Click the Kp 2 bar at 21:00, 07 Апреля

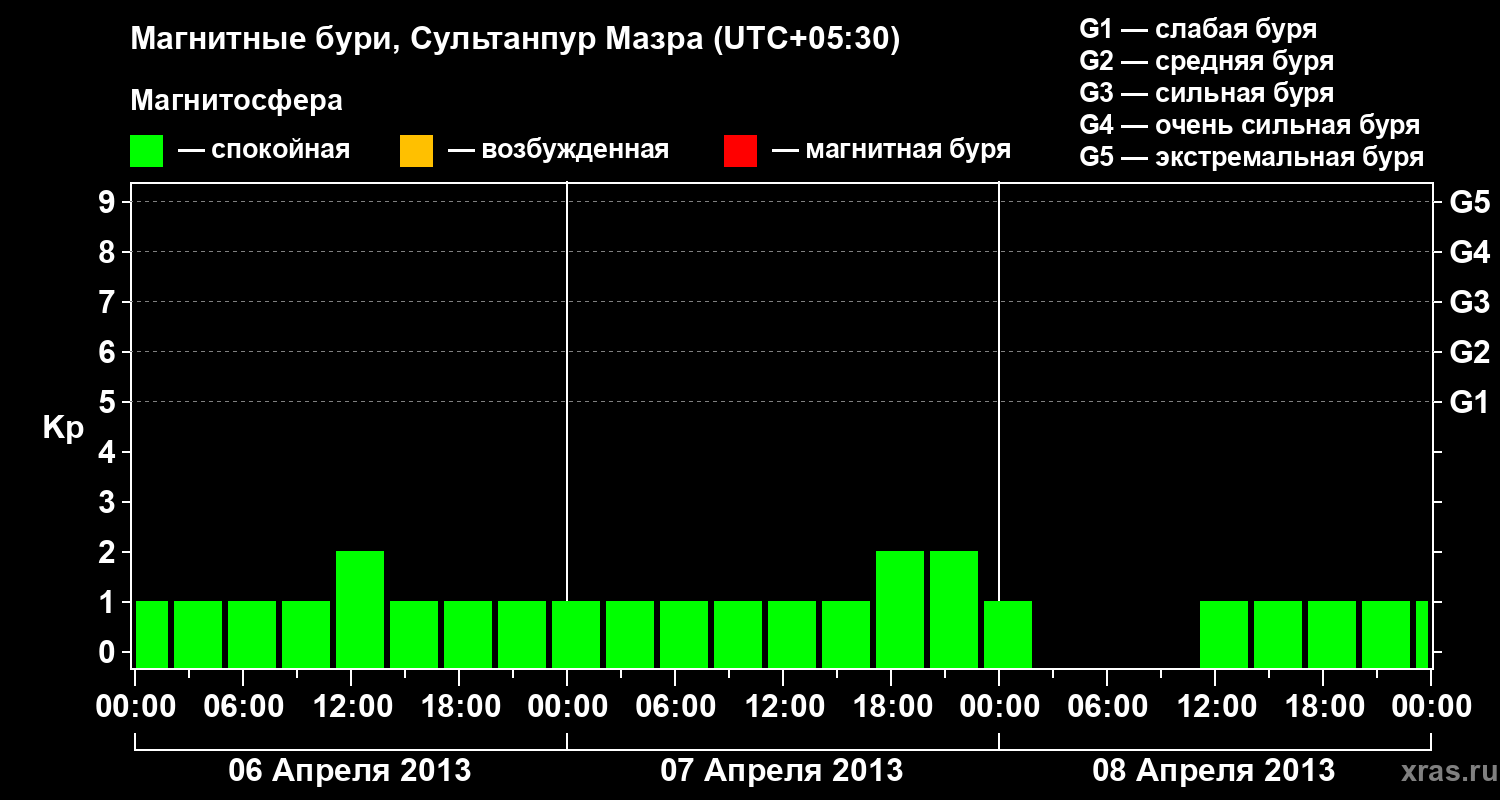[954, 609]
